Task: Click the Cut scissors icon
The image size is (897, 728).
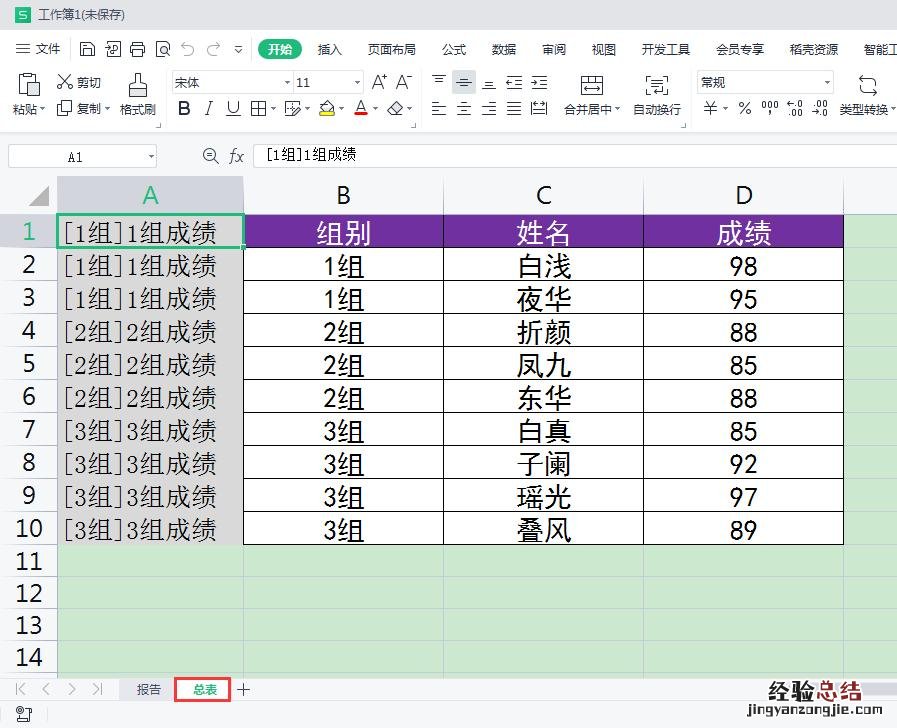Action: click(65, 82)
